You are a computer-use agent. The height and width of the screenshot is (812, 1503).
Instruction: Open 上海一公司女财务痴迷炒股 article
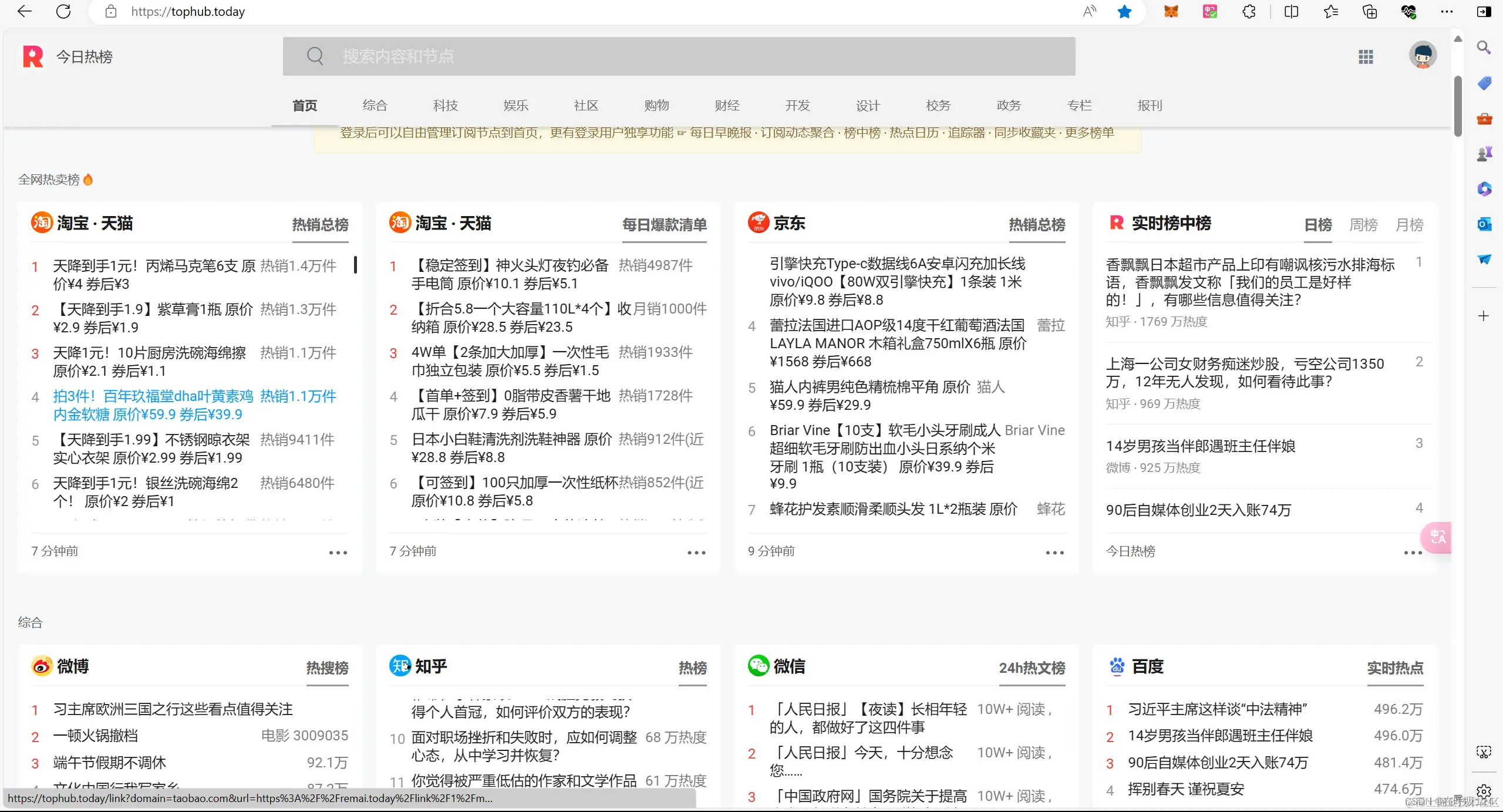1245,373
